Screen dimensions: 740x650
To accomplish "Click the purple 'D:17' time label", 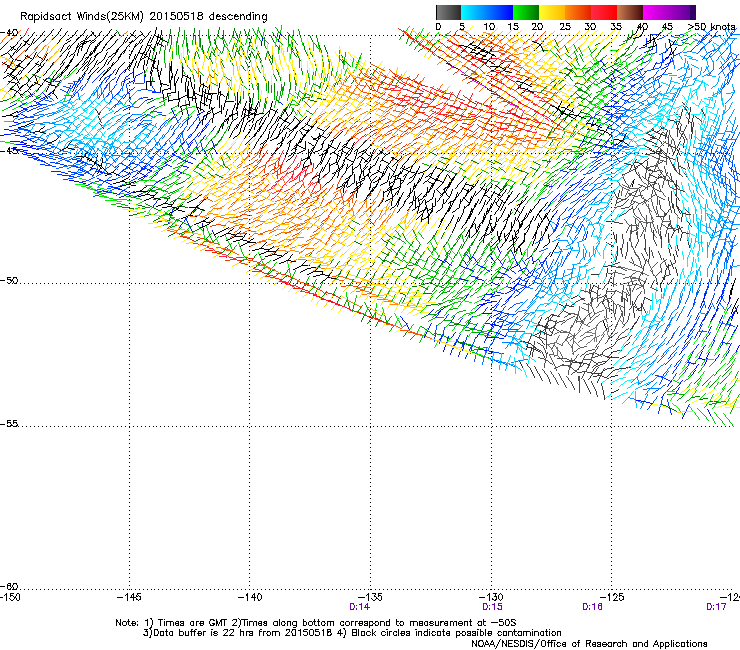I will pos(716,607).
